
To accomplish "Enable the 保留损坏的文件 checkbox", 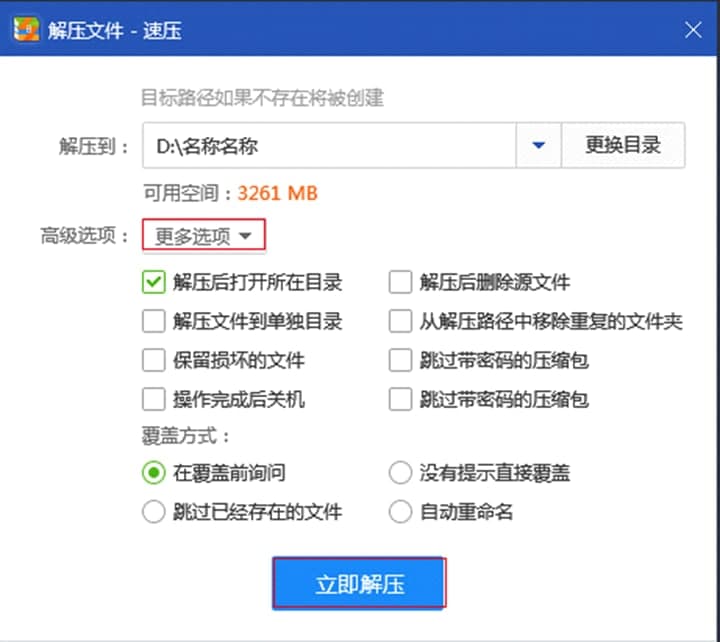I will [153, 360].
